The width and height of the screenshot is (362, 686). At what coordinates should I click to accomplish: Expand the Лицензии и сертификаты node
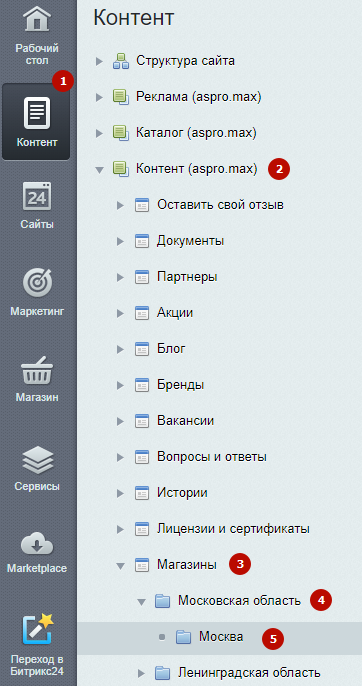[x=120, y=529]
